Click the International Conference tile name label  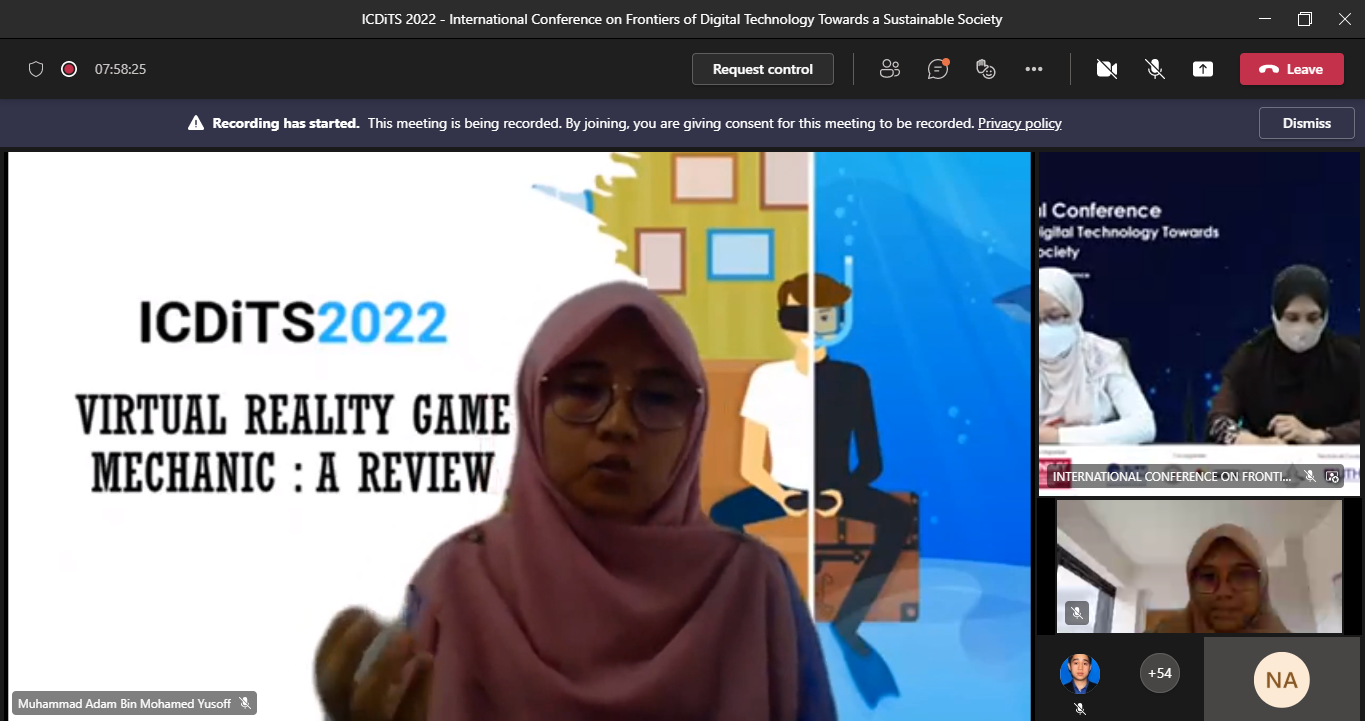pos(1172,477)
